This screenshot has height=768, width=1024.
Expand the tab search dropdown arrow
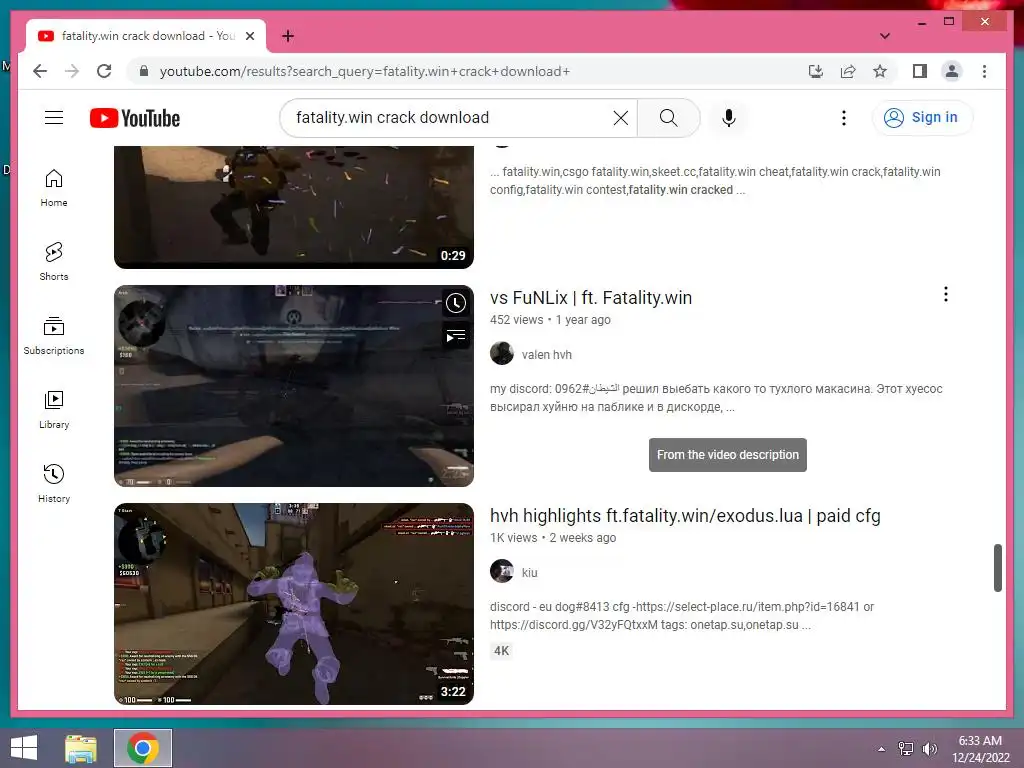pos(885,36)
